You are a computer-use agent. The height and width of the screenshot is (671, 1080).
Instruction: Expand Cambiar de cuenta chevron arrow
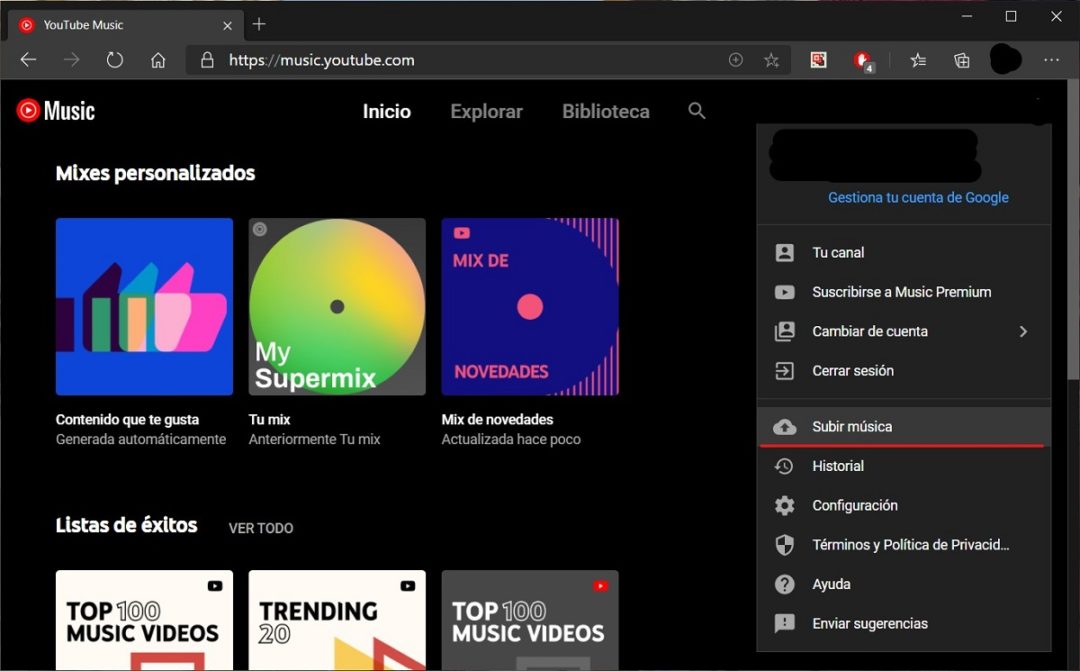tap(1024, 331)
